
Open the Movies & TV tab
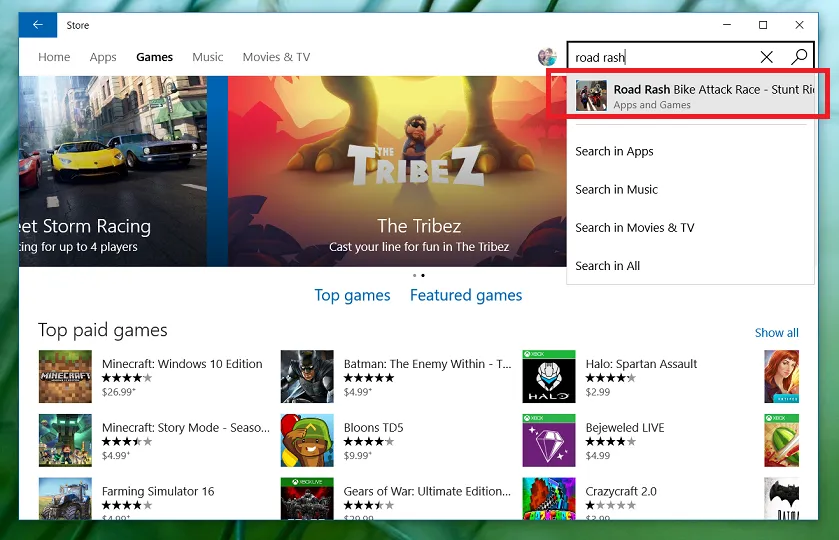[276, 57]
